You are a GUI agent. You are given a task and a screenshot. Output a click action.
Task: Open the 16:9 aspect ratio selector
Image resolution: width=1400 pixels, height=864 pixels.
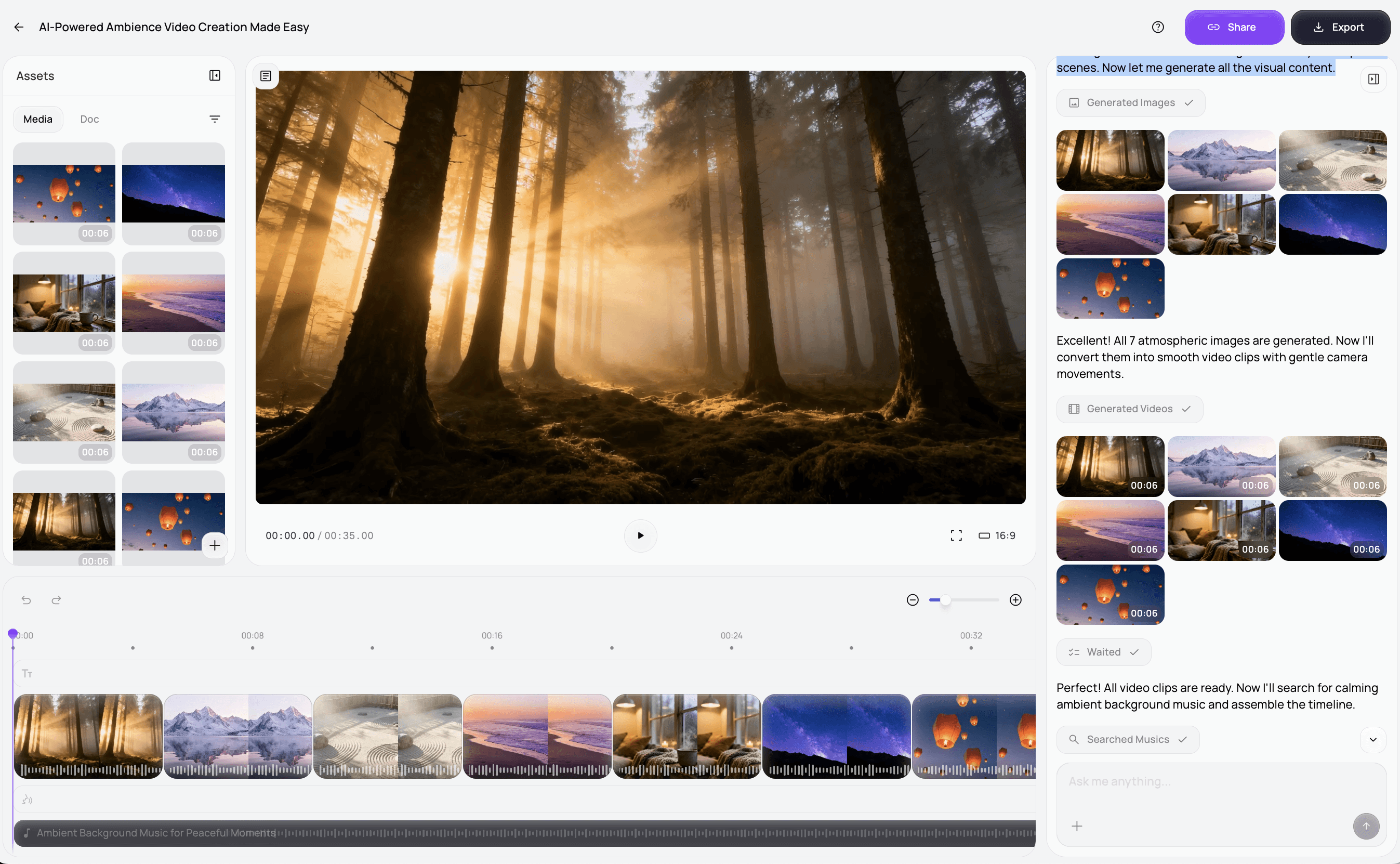click(997, 535)
